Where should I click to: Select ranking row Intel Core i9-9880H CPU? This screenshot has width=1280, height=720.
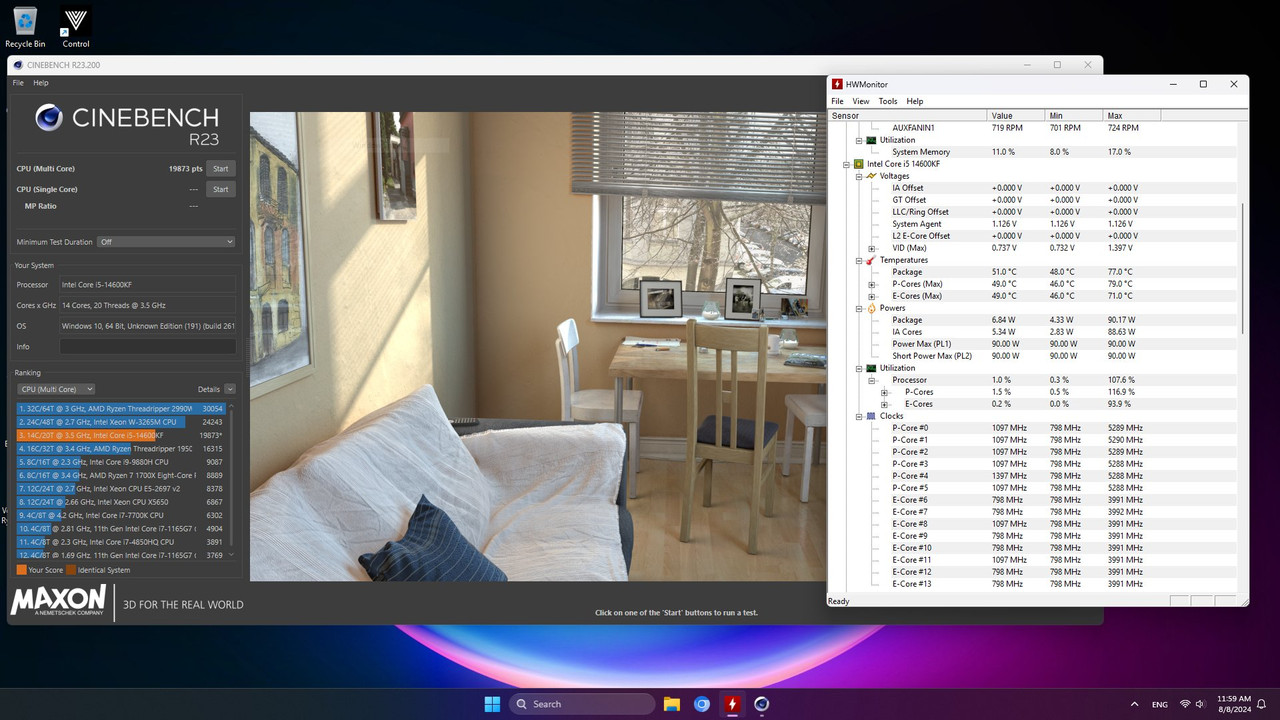click(x=122, y=462)
